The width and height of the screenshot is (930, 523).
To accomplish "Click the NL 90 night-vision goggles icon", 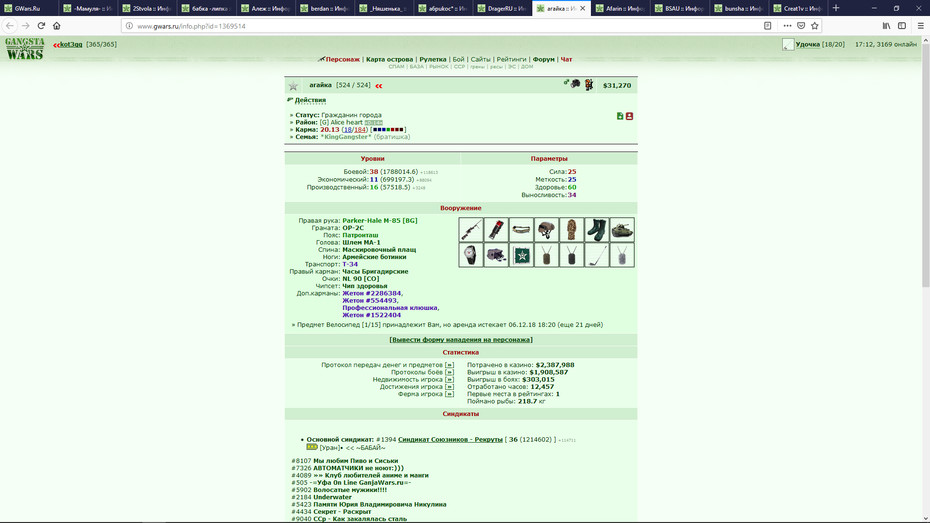I will tap(496, 255).
